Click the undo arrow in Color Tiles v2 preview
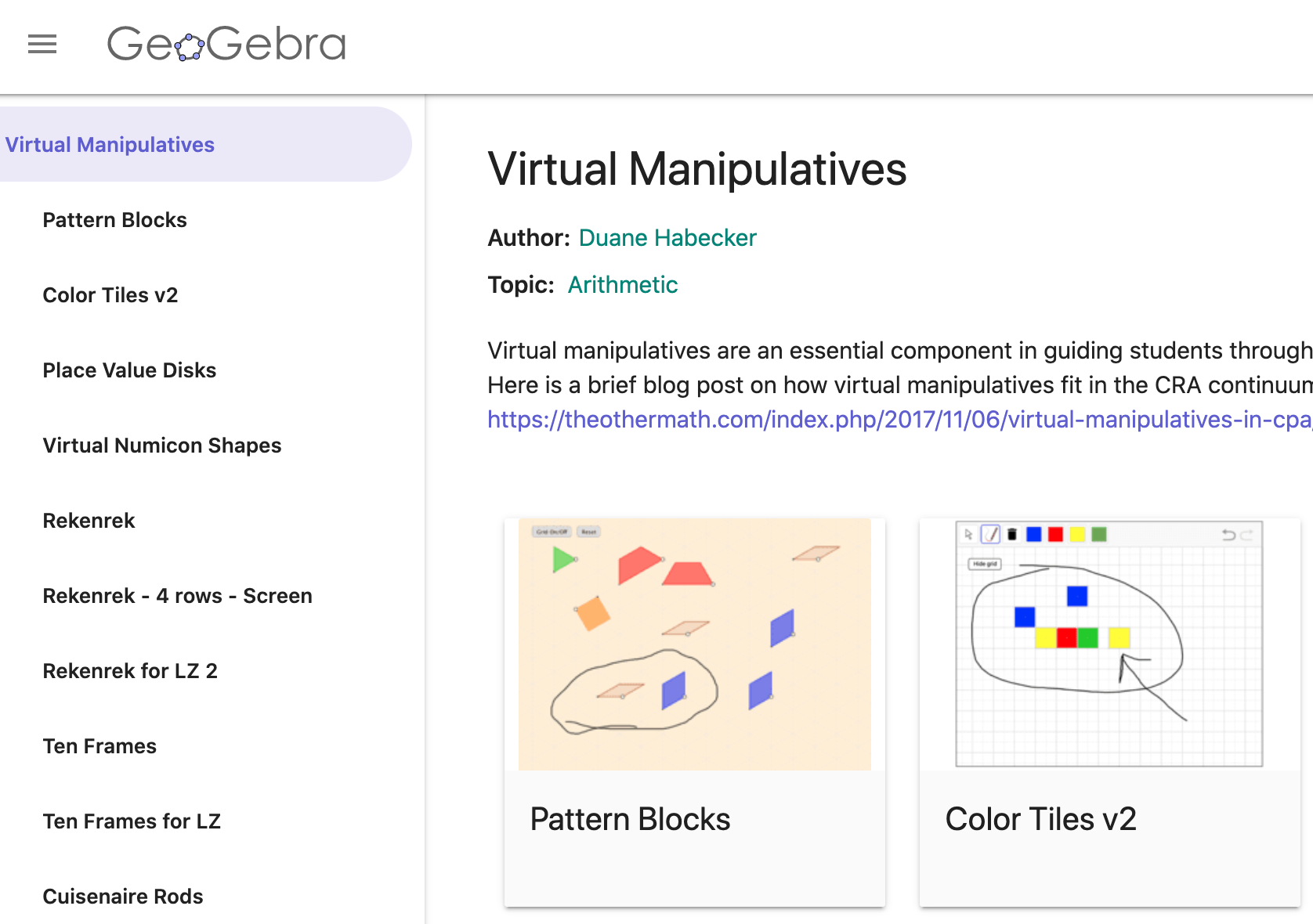This screenshot has width=1313, height=924. 1228,534
